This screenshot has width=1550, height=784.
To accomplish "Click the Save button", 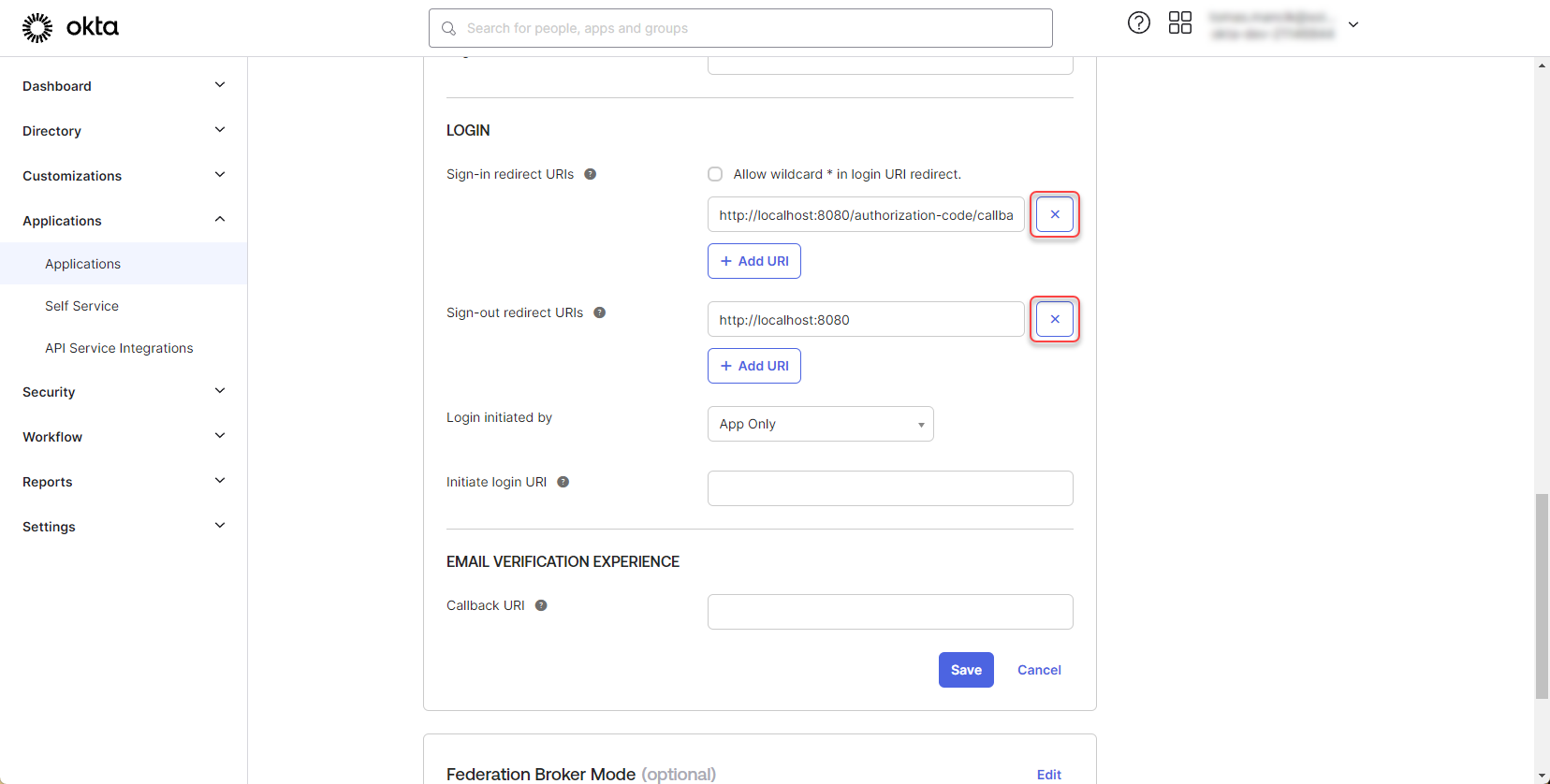I will tap(966, 670).
